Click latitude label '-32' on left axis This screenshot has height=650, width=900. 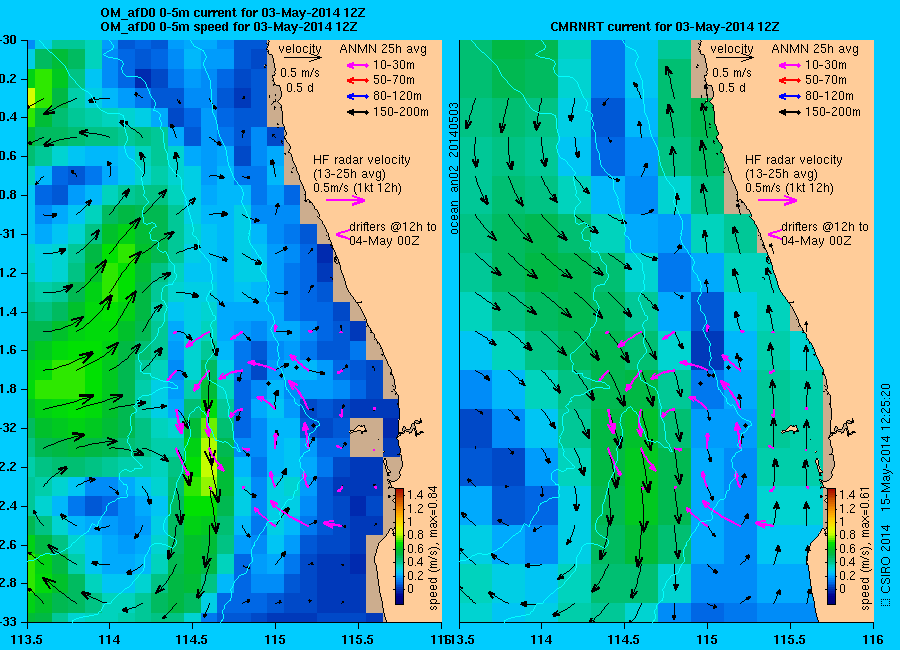8,428
